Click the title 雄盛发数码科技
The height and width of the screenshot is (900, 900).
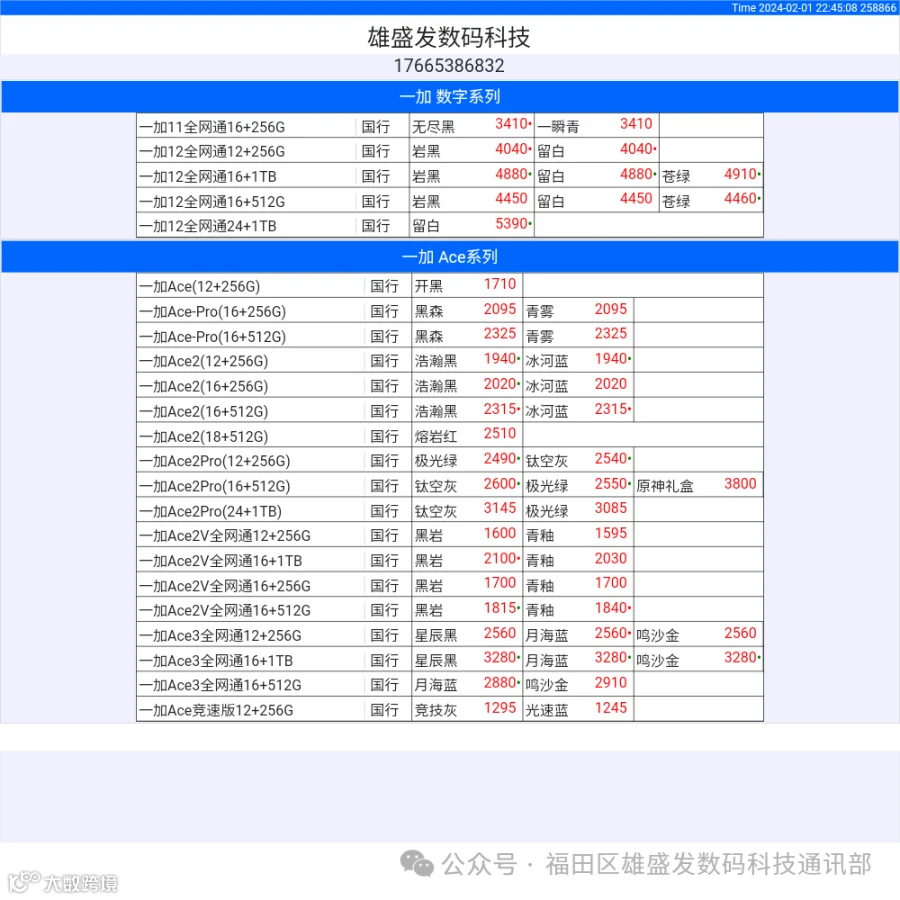[449, 37]
